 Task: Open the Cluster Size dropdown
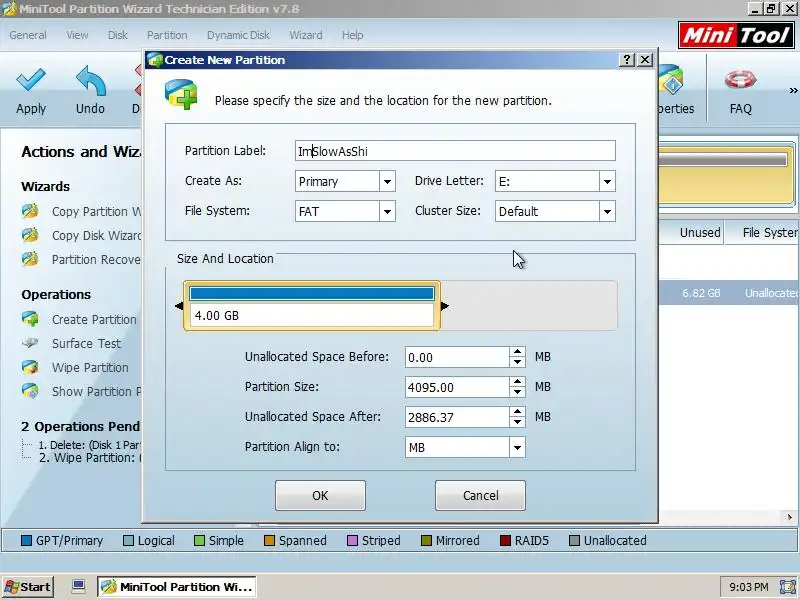point(607,211)
